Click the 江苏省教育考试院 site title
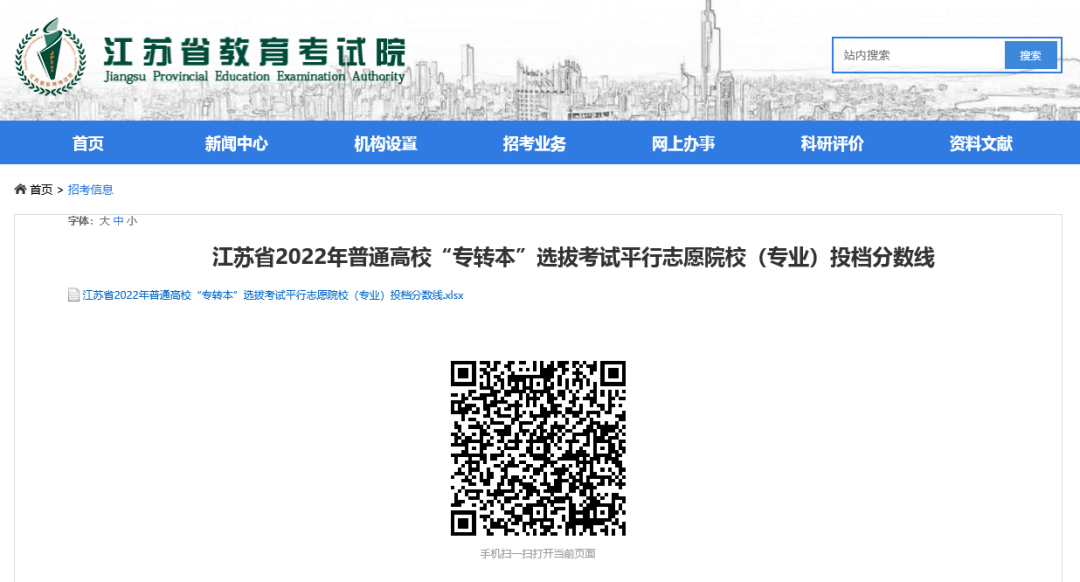Viewport: 1080px width, 582px height. tap(254, 52)
